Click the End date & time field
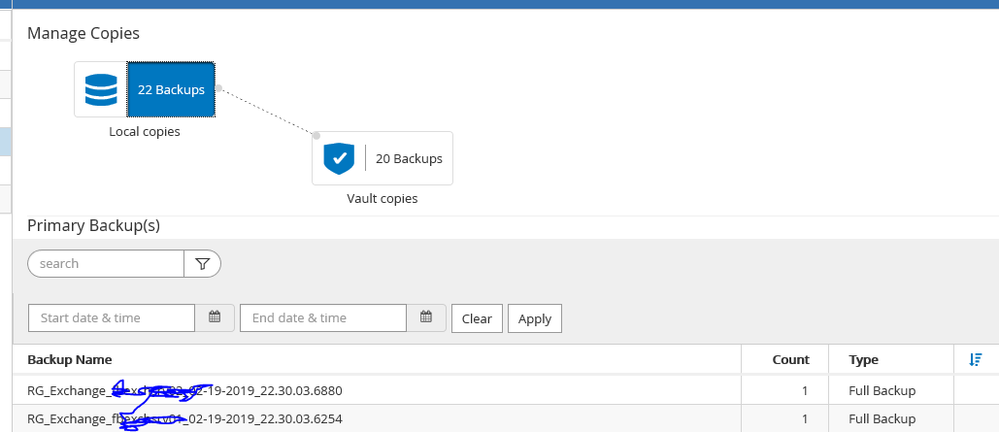Image resolution: width=999 pixels, height=432 pixels. pyautogui.click(x=323, y=318)
